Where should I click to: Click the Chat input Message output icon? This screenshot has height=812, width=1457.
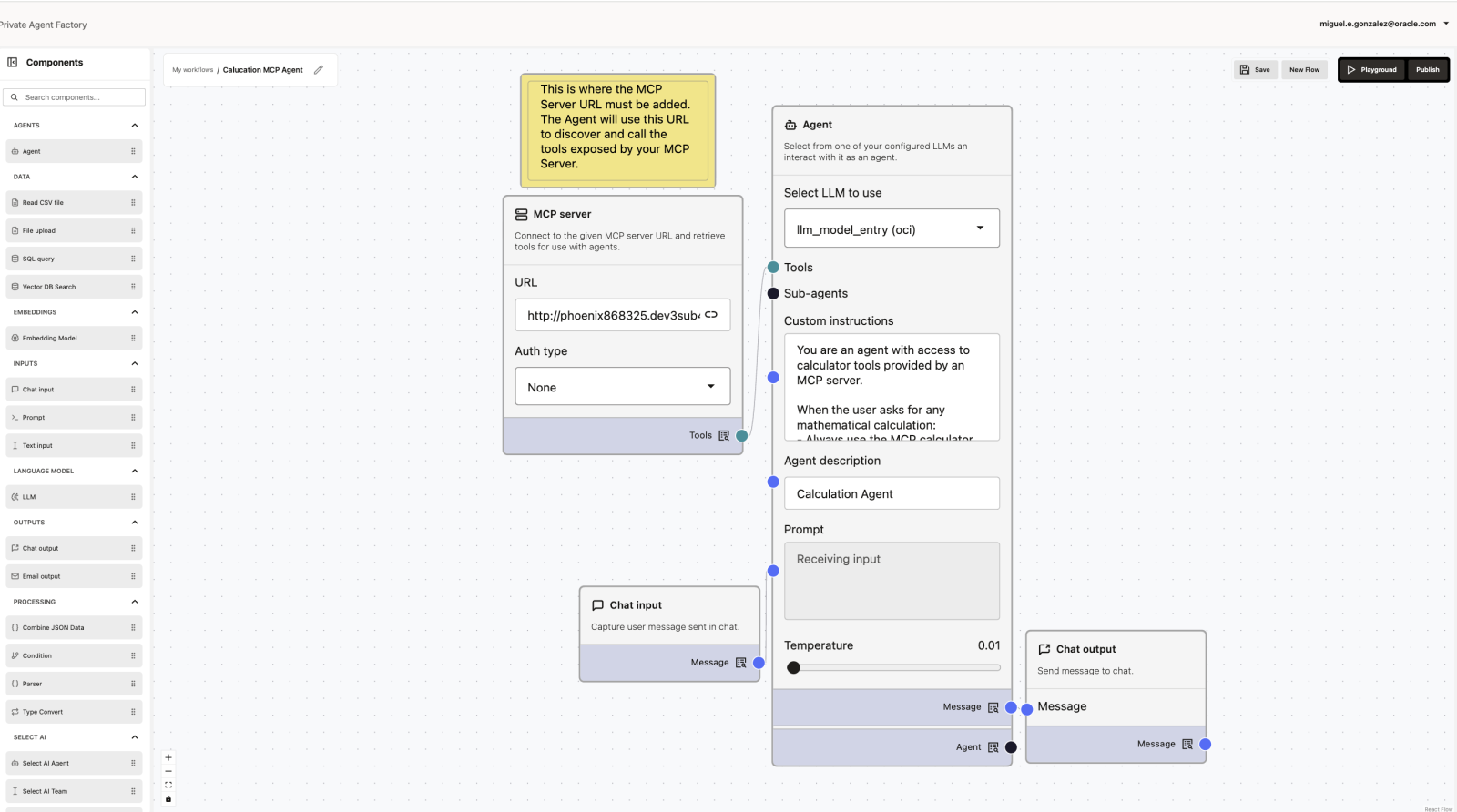click(740, 663)
